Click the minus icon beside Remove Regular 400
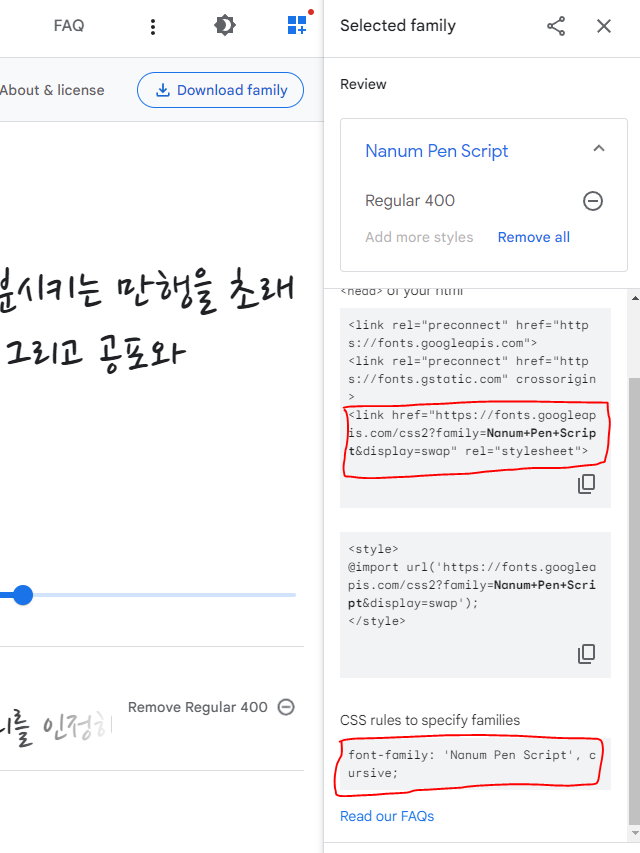The width and height of the screenshot is (640, 853). 286,707
